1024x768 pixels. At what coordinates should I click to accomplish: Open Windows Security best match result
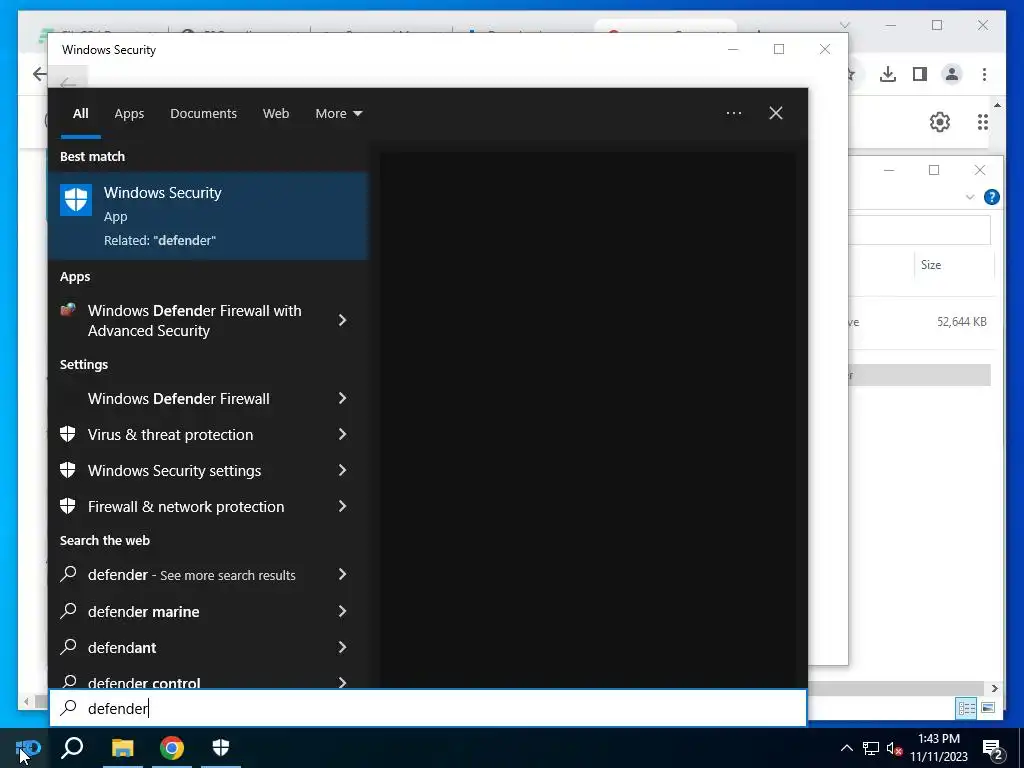coord(208,216)
